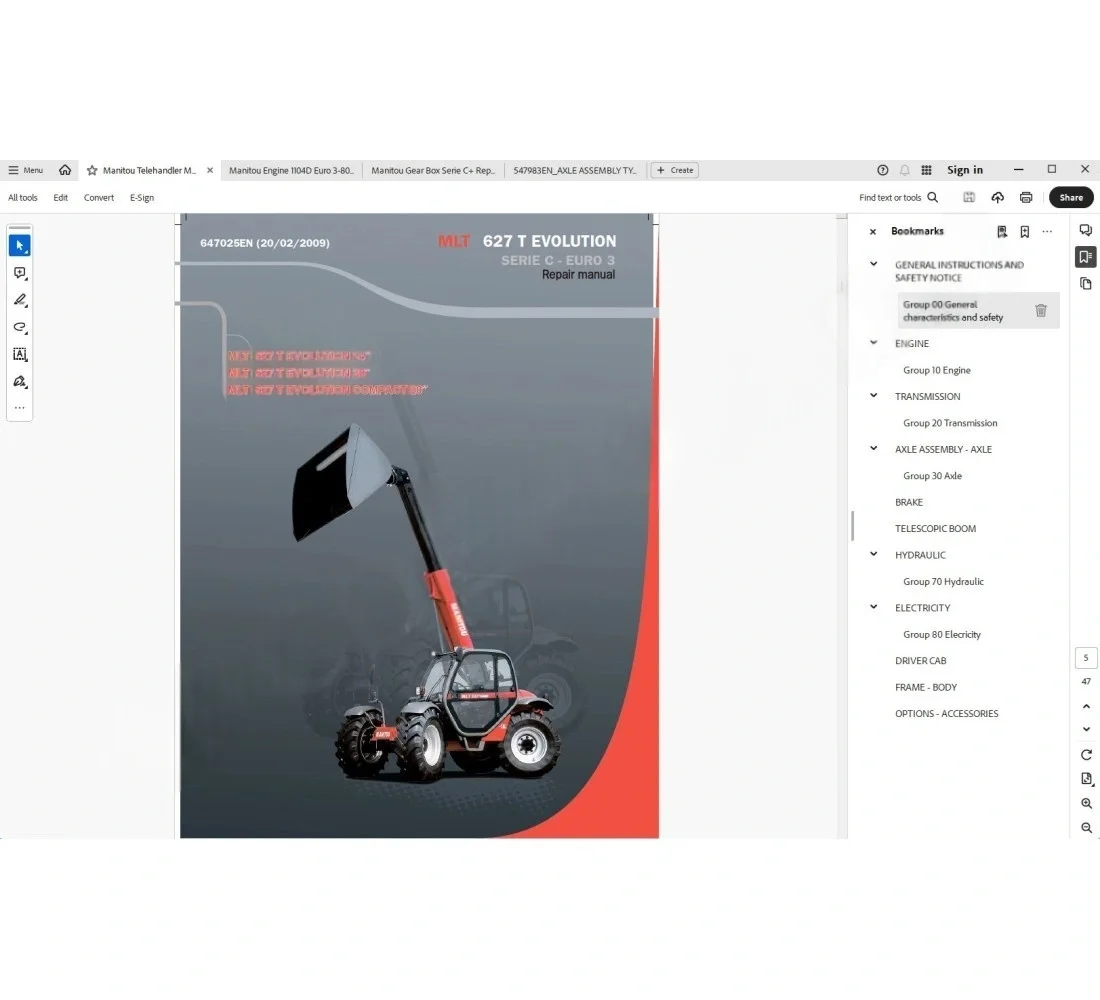Image resolution: width=1100 pixels, height=1000 pixels.
Task: Select the arrow Selection tool
Action: pyautogui.click(x=20, y=244)
